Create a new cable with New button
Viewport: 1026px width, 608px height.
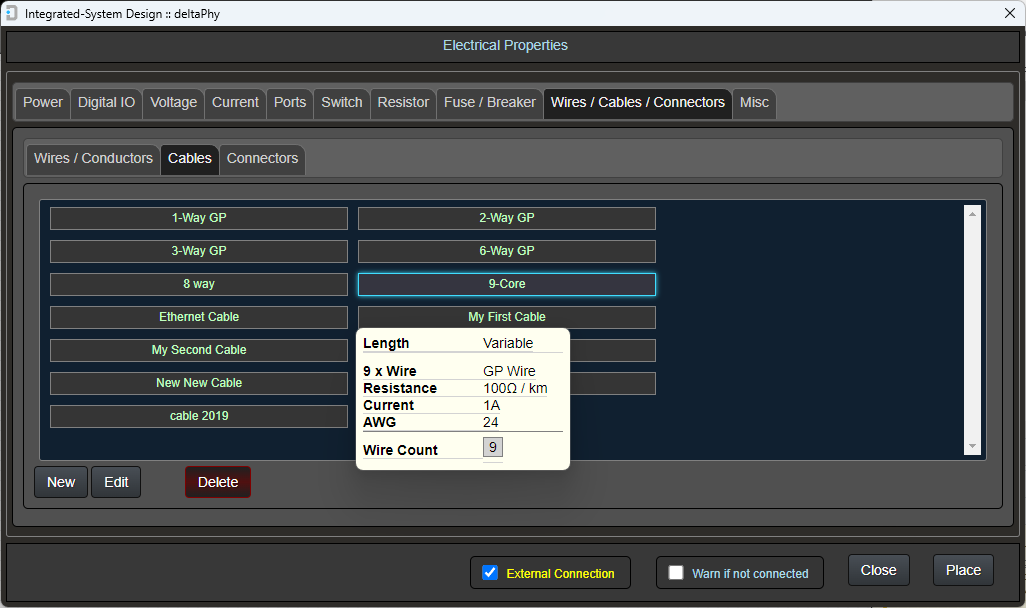point(61,482)
